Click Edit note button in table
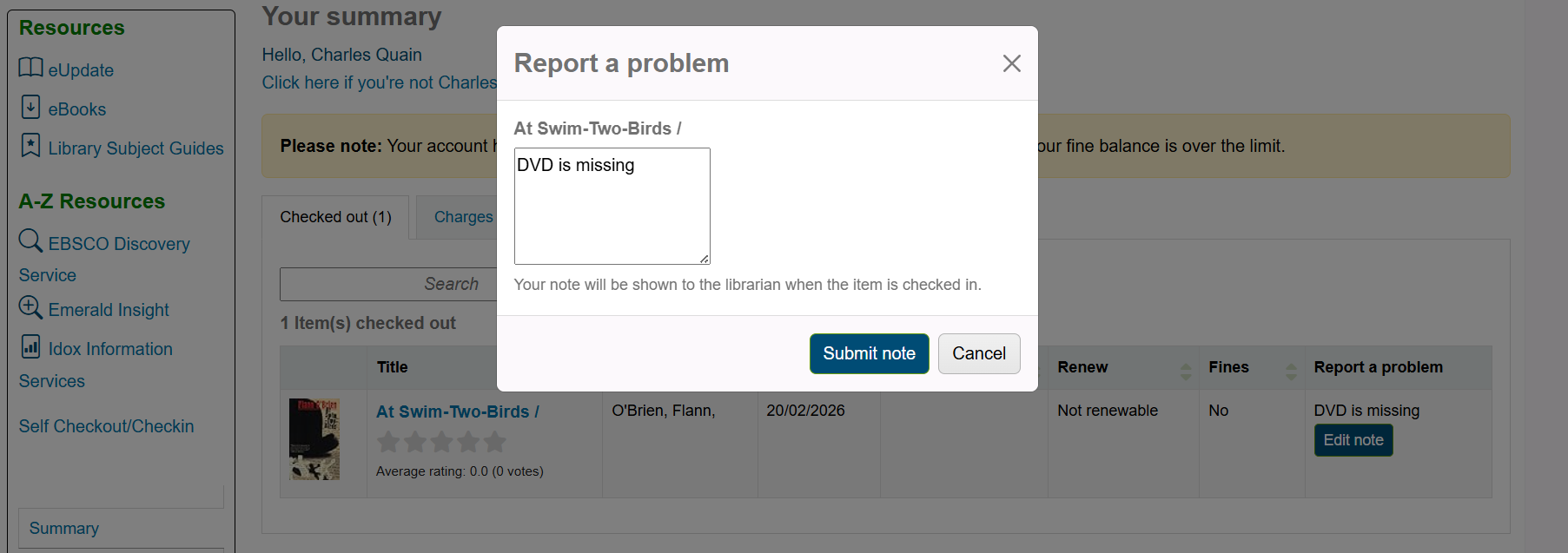1568x553 pixels. click(x=1353, y=440)
